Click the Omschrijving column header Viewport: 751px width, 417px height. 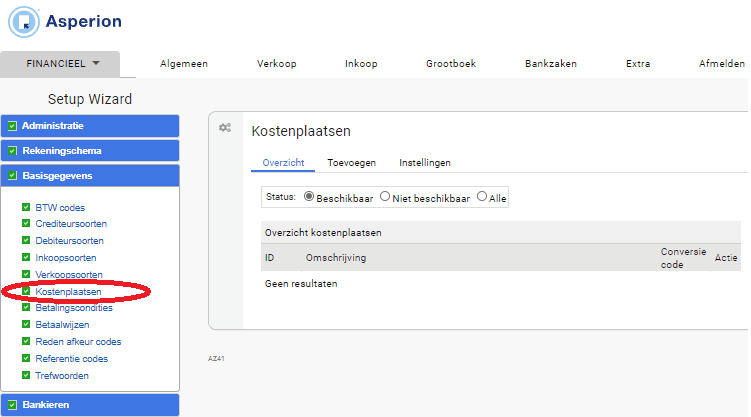pyautogui.click(x=336, y=258)
